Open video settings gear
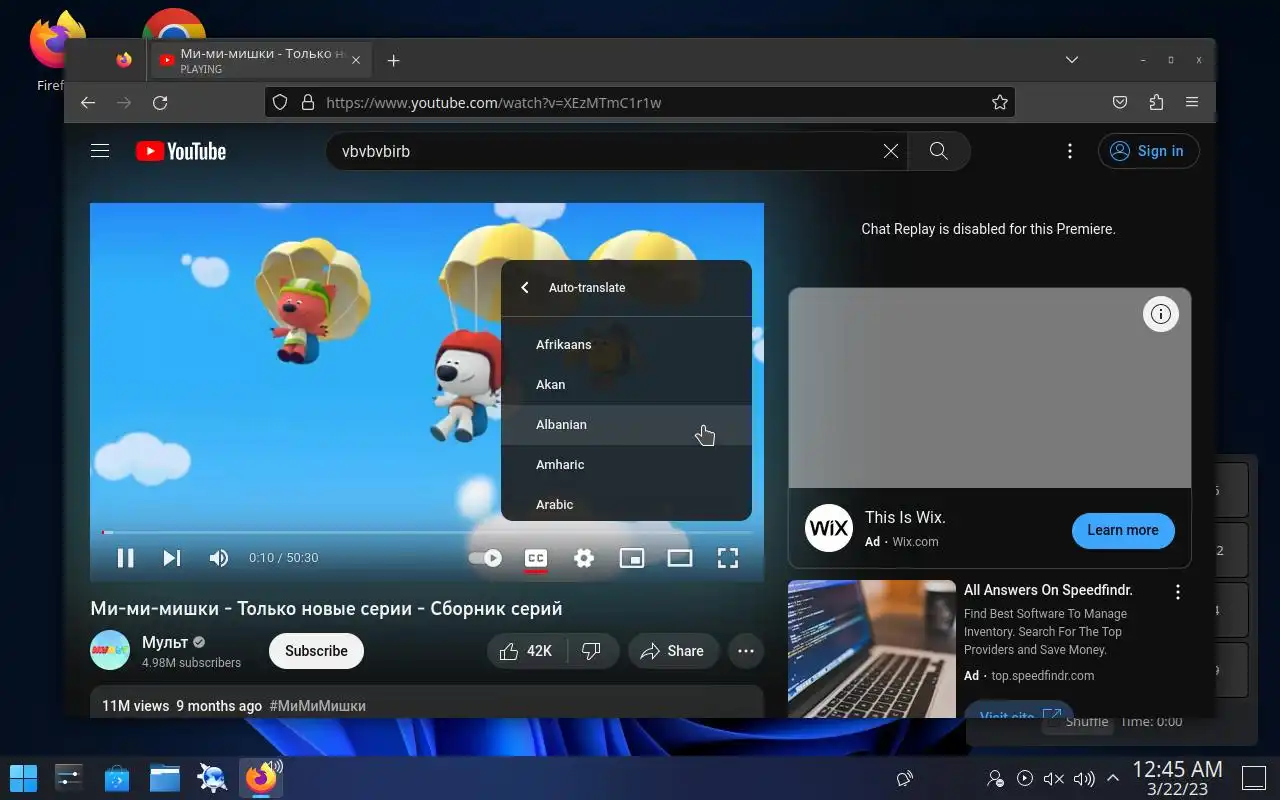This screenshot has width=1280, height=800. pos(584,558)
